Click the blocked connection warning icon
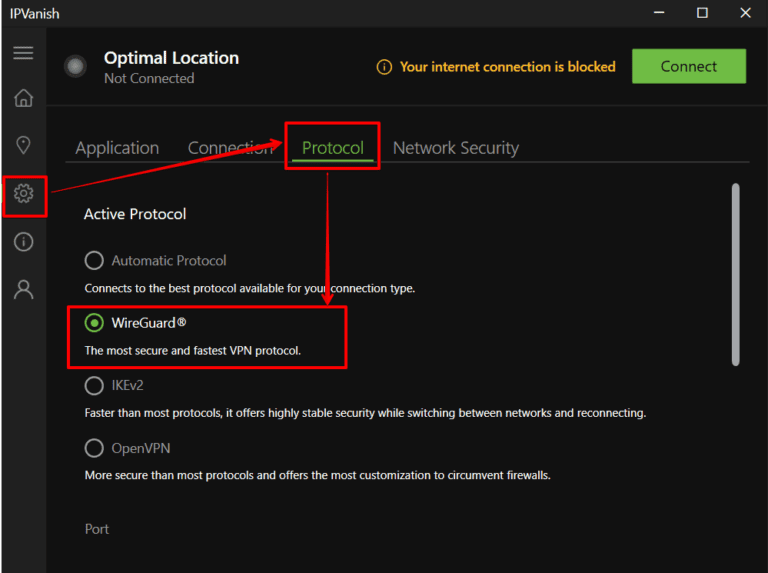Viewport: 768px width, 573px height. coord(384,67)
